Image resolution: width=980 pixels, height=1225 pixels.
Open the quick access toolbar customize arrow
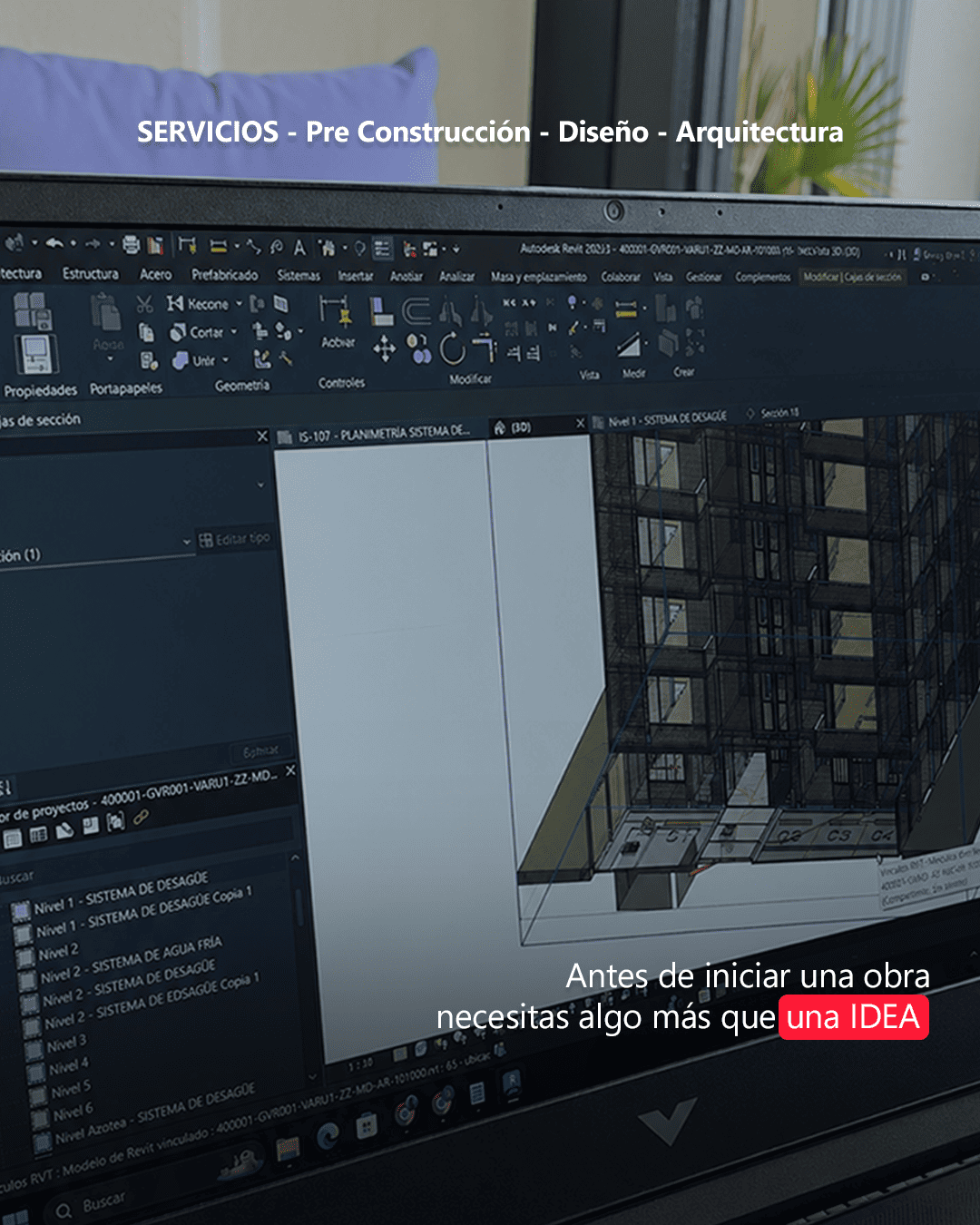(456, 249)
